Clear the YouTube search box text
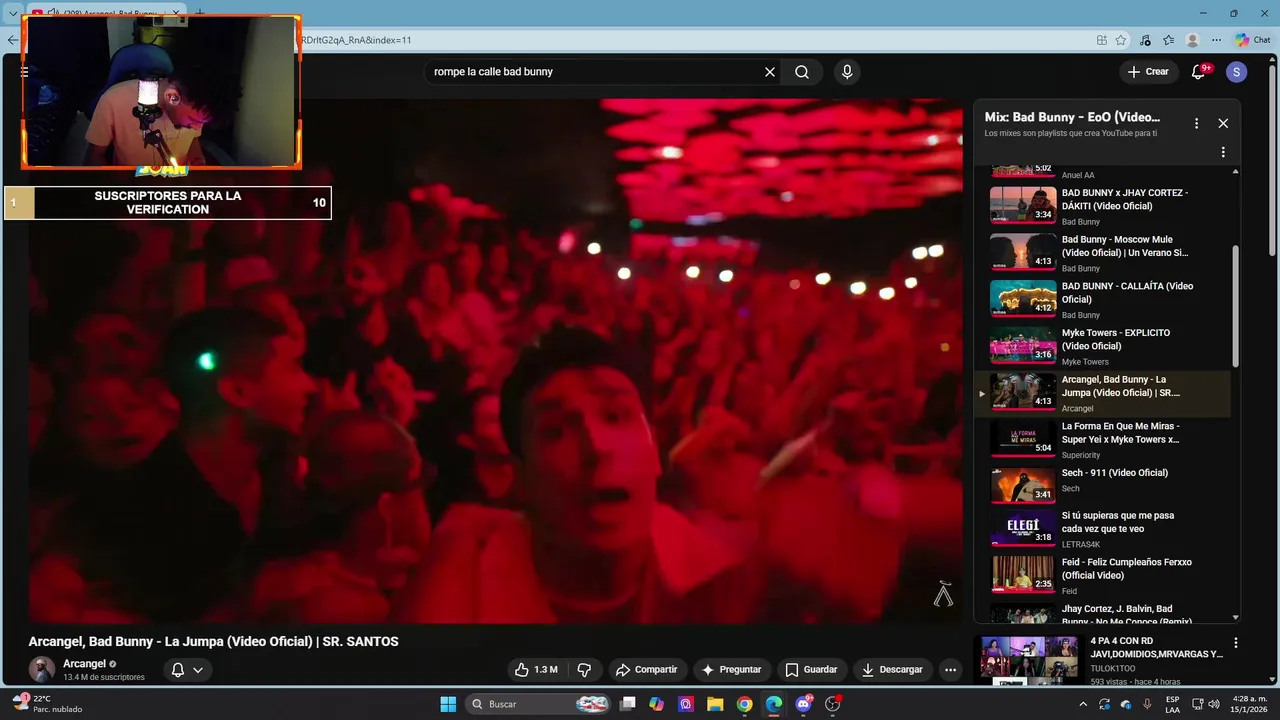This screenshot has width=1280, height=720. [x=770, y=72]
